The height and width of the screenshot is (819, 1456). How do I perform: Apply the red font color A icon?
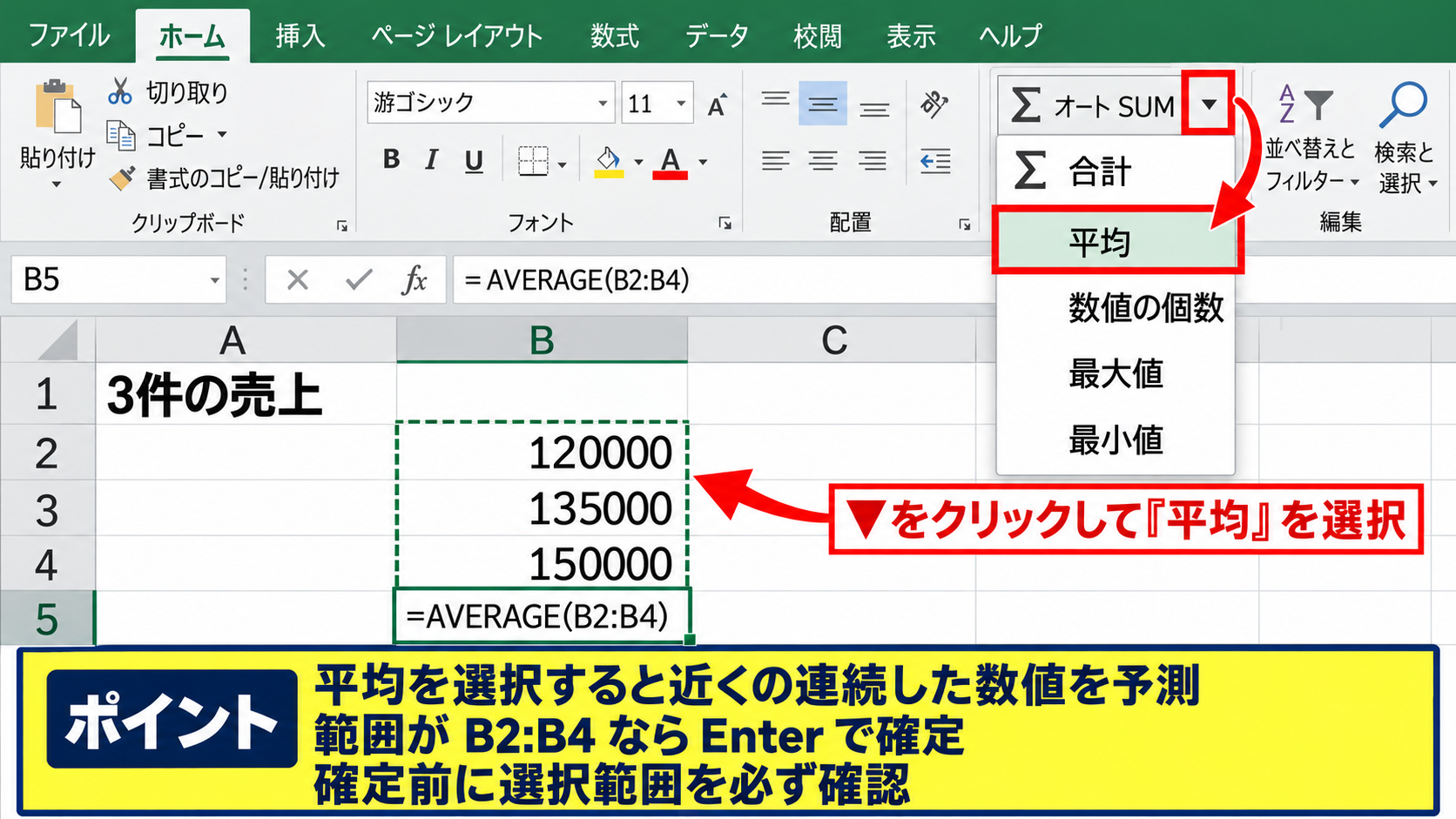point(671,162)
